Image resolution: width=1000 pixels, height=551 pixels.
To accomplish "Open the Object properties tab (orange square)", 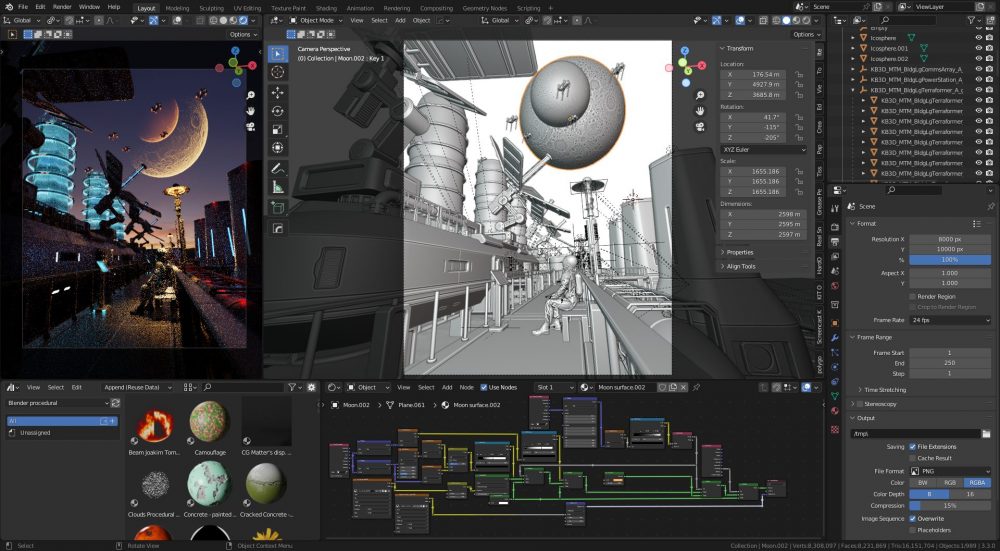I will pyautogui.click(x=835, y=323).
